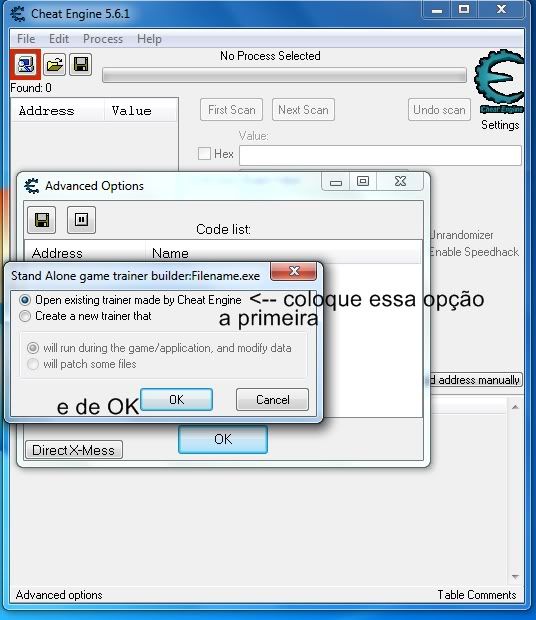The image size is (536, 620).
Task: Click the address list scrollbar down arrow
Action: [515, 577]
